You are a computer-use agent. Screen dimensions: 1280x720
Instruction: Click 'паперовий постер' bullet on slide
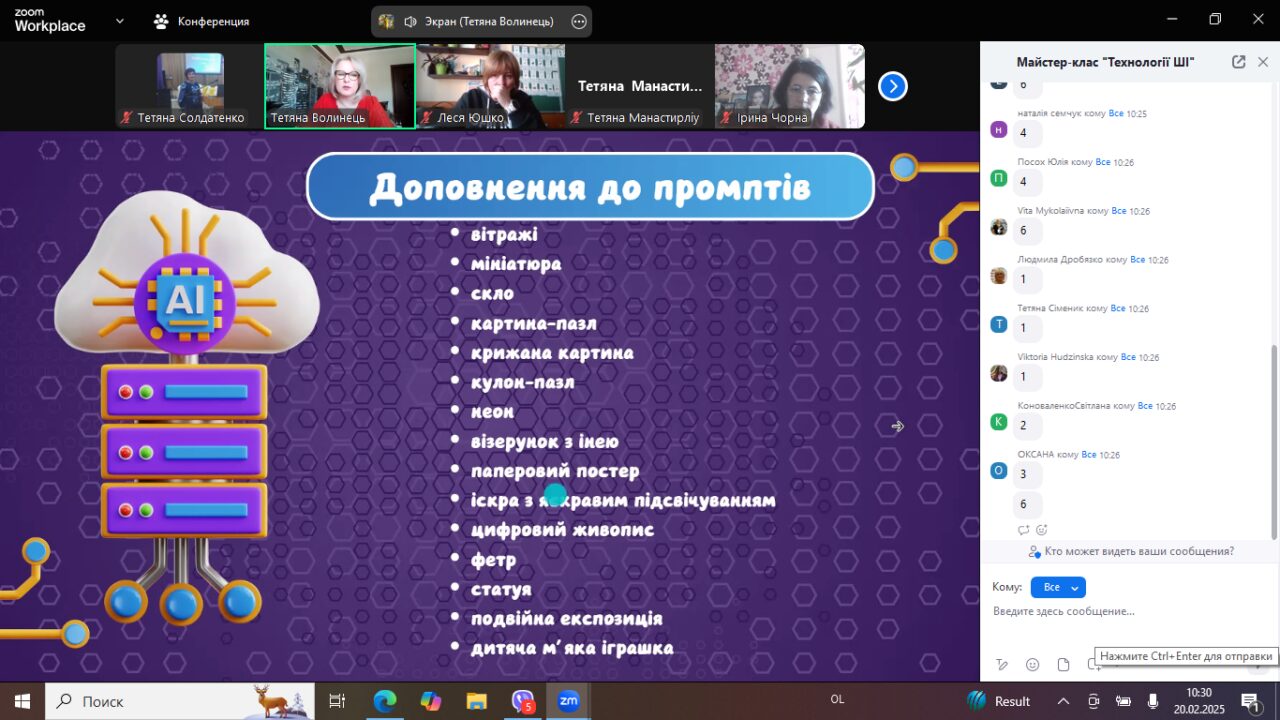tap(555, 470)
